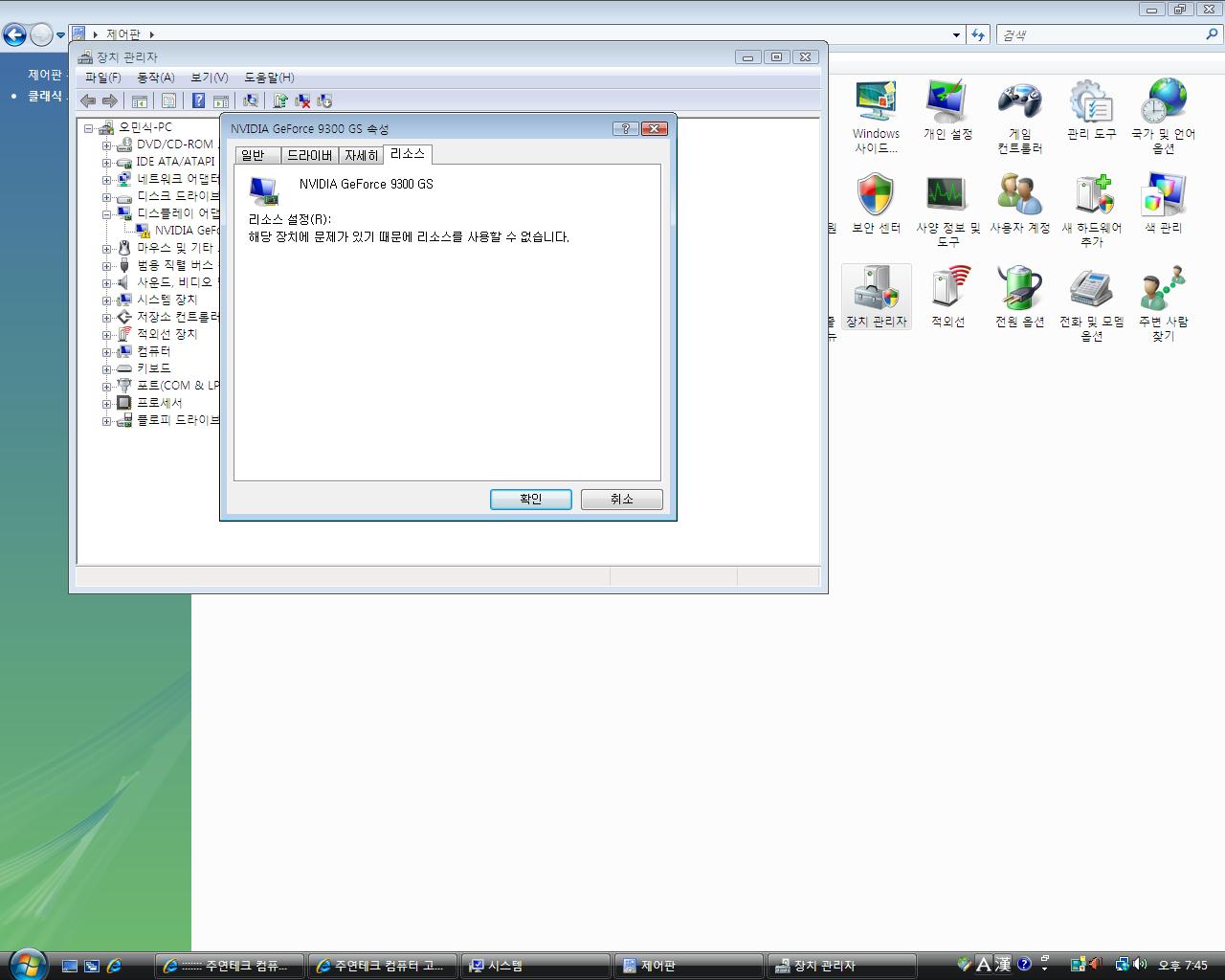Click the help icon in Device Manager toolbar
This screenshot has width=1225, height=980.
[x=198, y=100]
